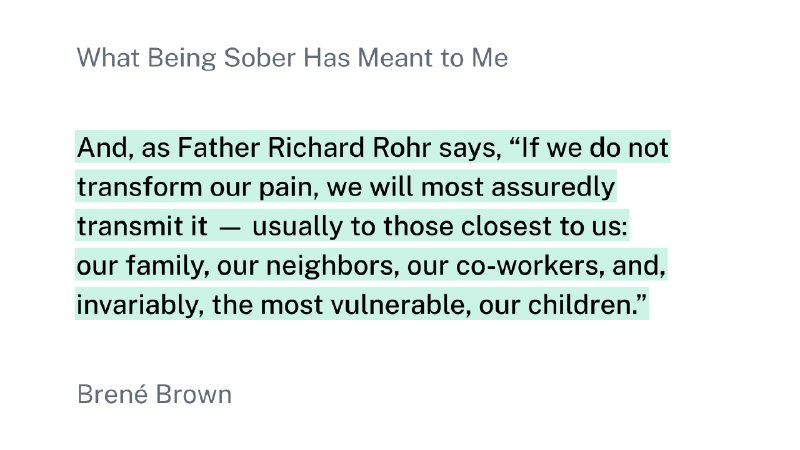Image resolution: width=800 pixels, height=450 pixels.
Task: Click the line beginning "transmit it"
Action: (352, 227)
